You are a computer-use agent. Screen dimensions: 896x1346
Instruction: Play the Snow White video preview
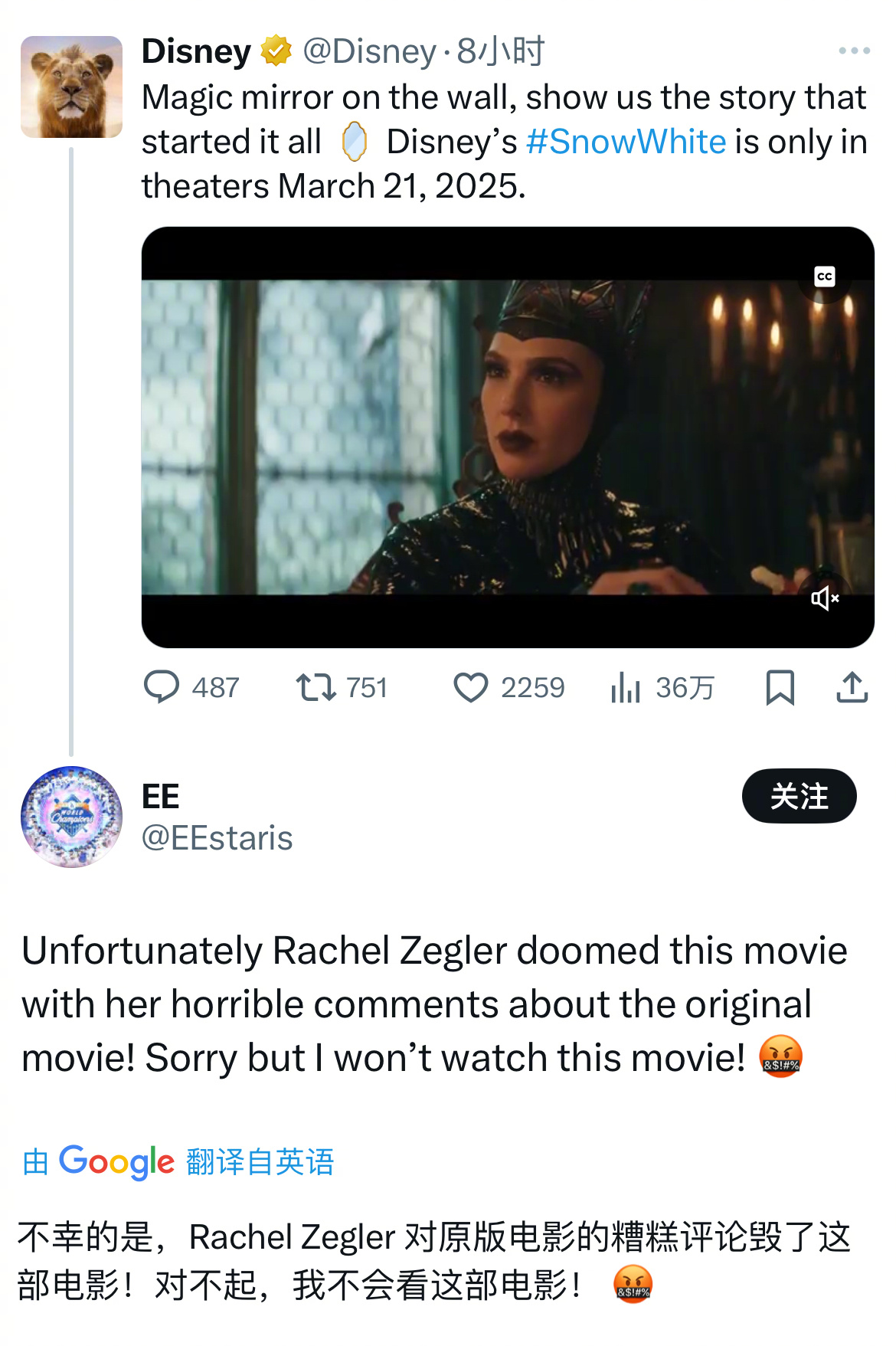point(508,437)
